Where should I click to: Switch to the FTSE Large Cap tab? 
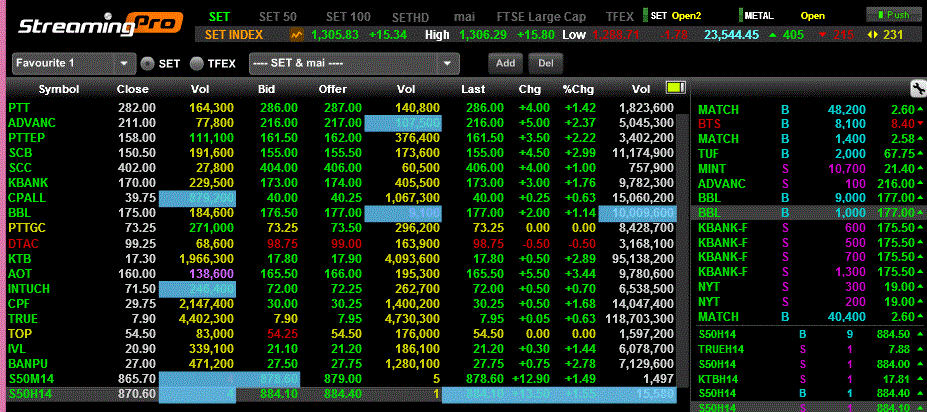541,17
